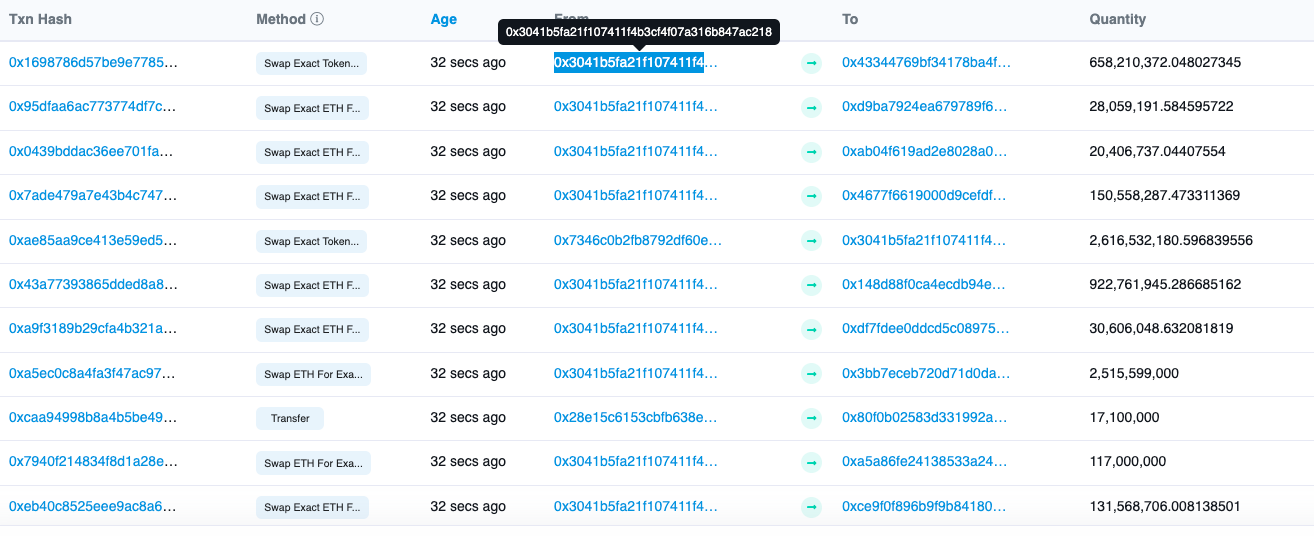Click the green arrow in the 0xa5ec0c8a4fa3f47ac97 row
The image size is (1314, 536).
tap(811, 374)
